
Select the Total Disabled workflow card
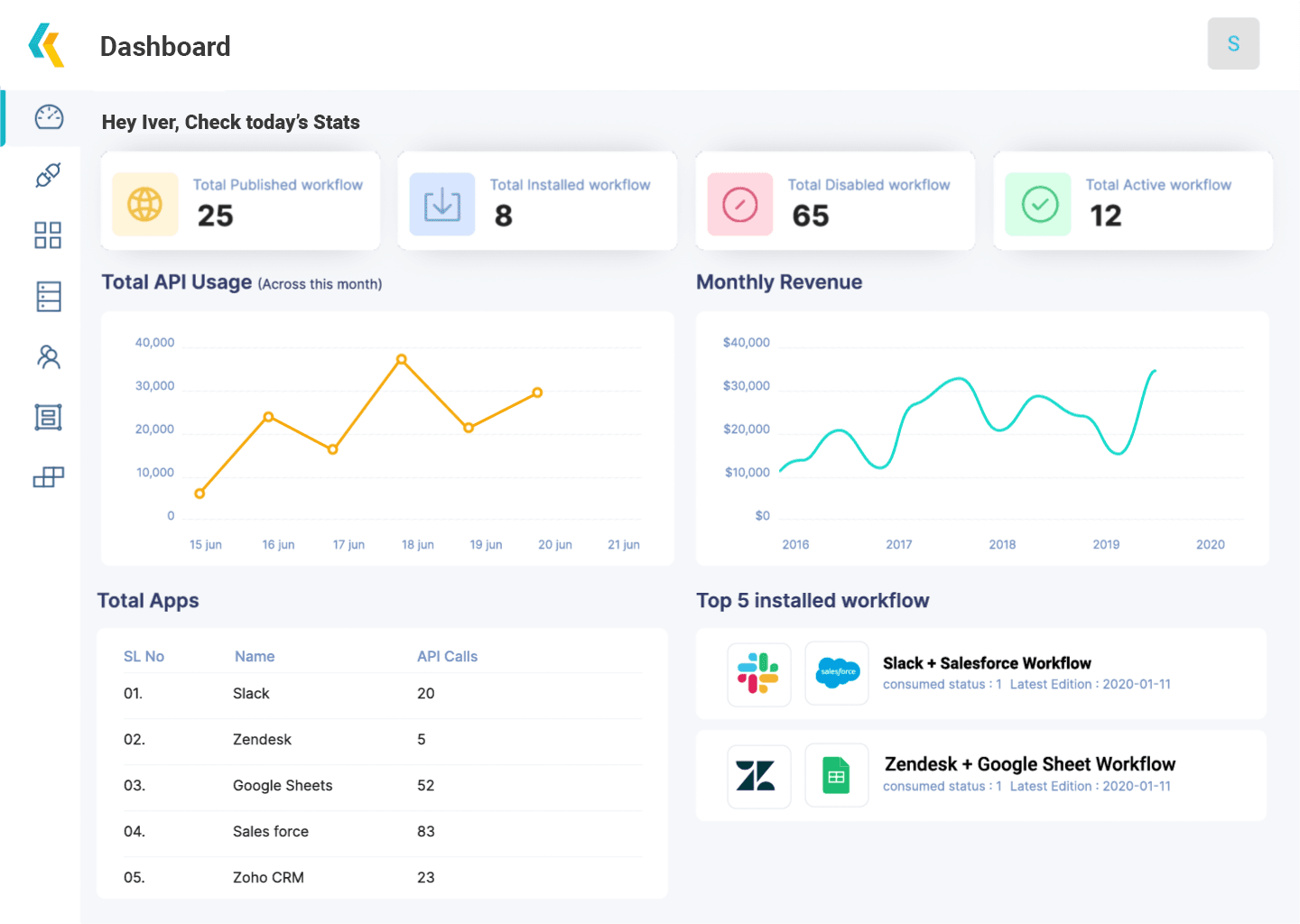point(835,201)
